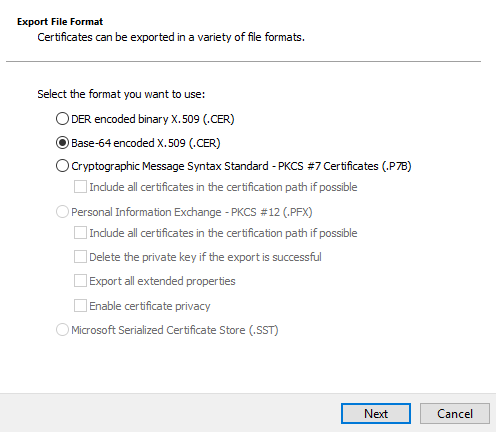
Task: Click the 'Certificates can be exported' description text
Action: pos(171,37)
